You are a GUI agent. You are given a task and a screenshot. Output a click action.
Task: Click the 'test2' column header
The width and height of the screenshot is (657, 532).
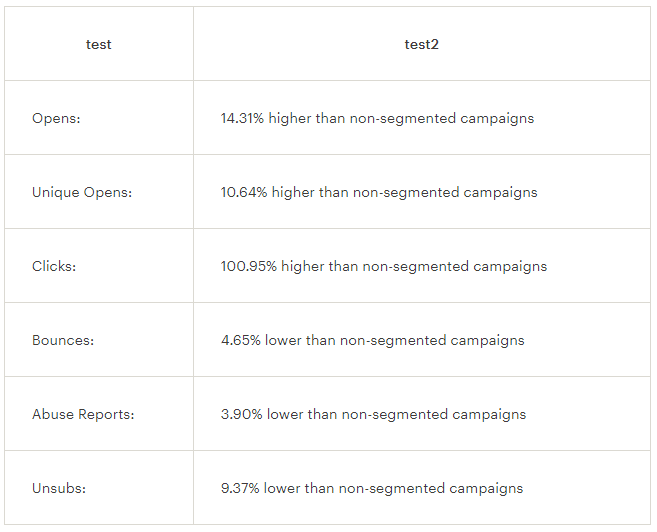(422, 44)
